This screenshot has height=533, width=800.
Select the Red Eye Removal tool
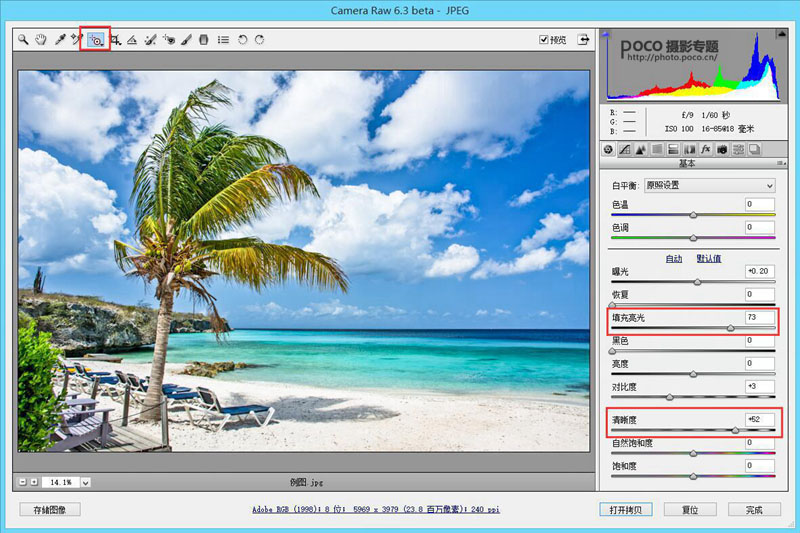coord(169,39)
